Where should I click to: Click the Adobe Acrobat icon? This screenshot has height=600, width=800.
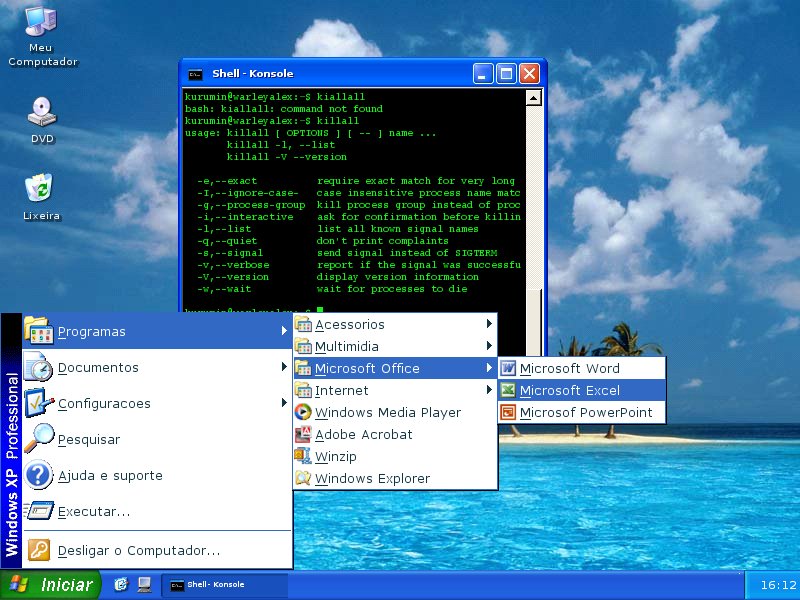coord(303,434)
